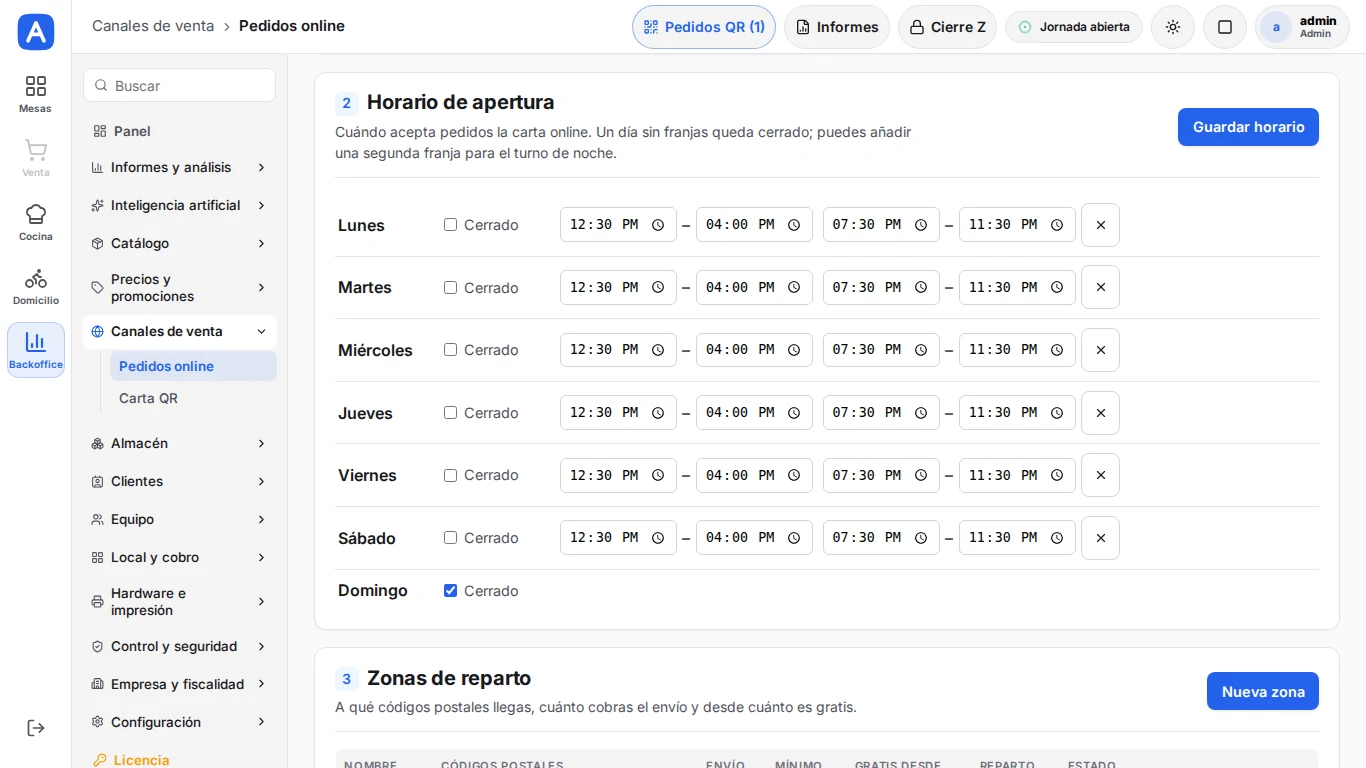Click Guardar horario button
This screenshot has width=1366, height=768.
pos(1248,127)
